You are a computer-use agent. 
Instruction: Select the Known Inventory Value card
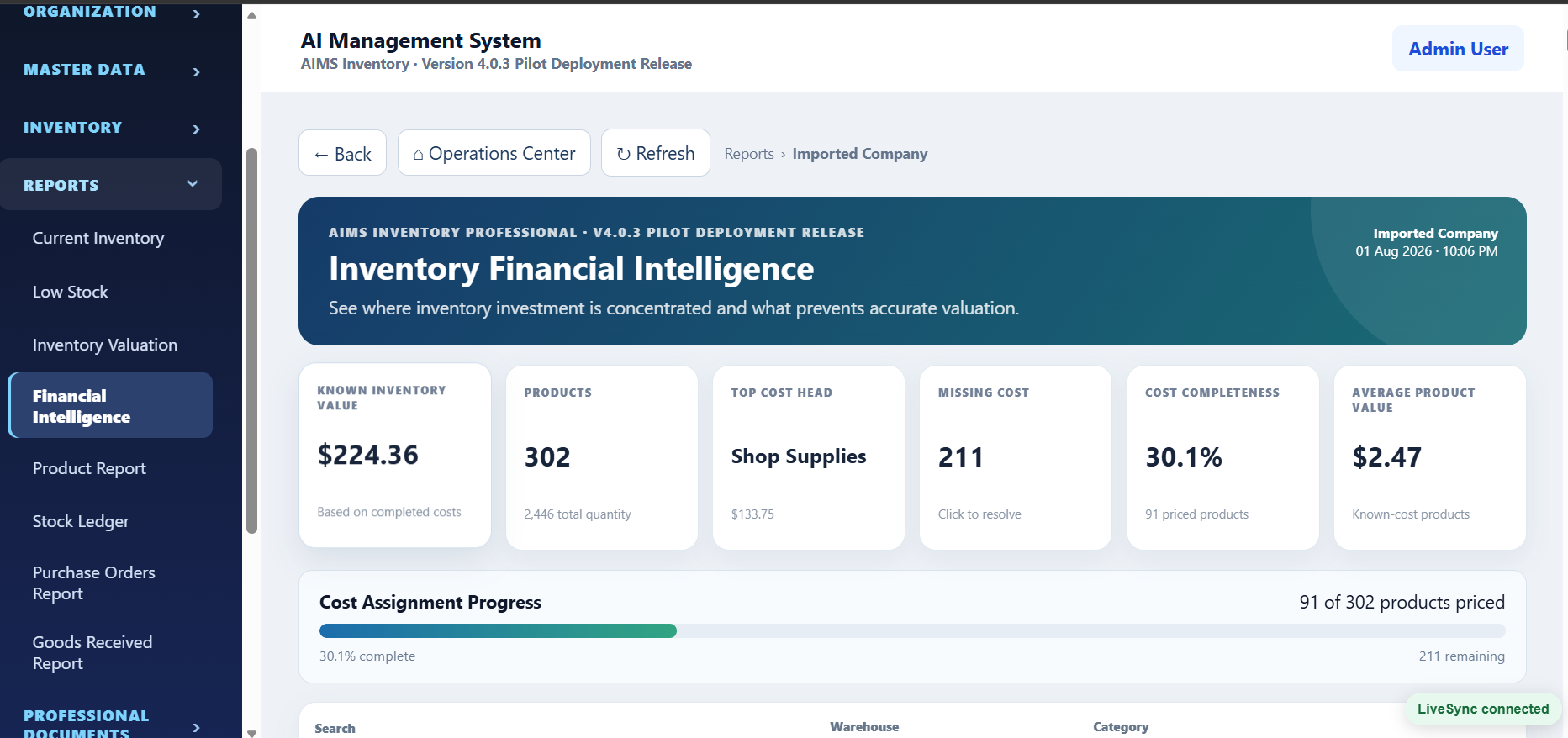pos(395,456)
